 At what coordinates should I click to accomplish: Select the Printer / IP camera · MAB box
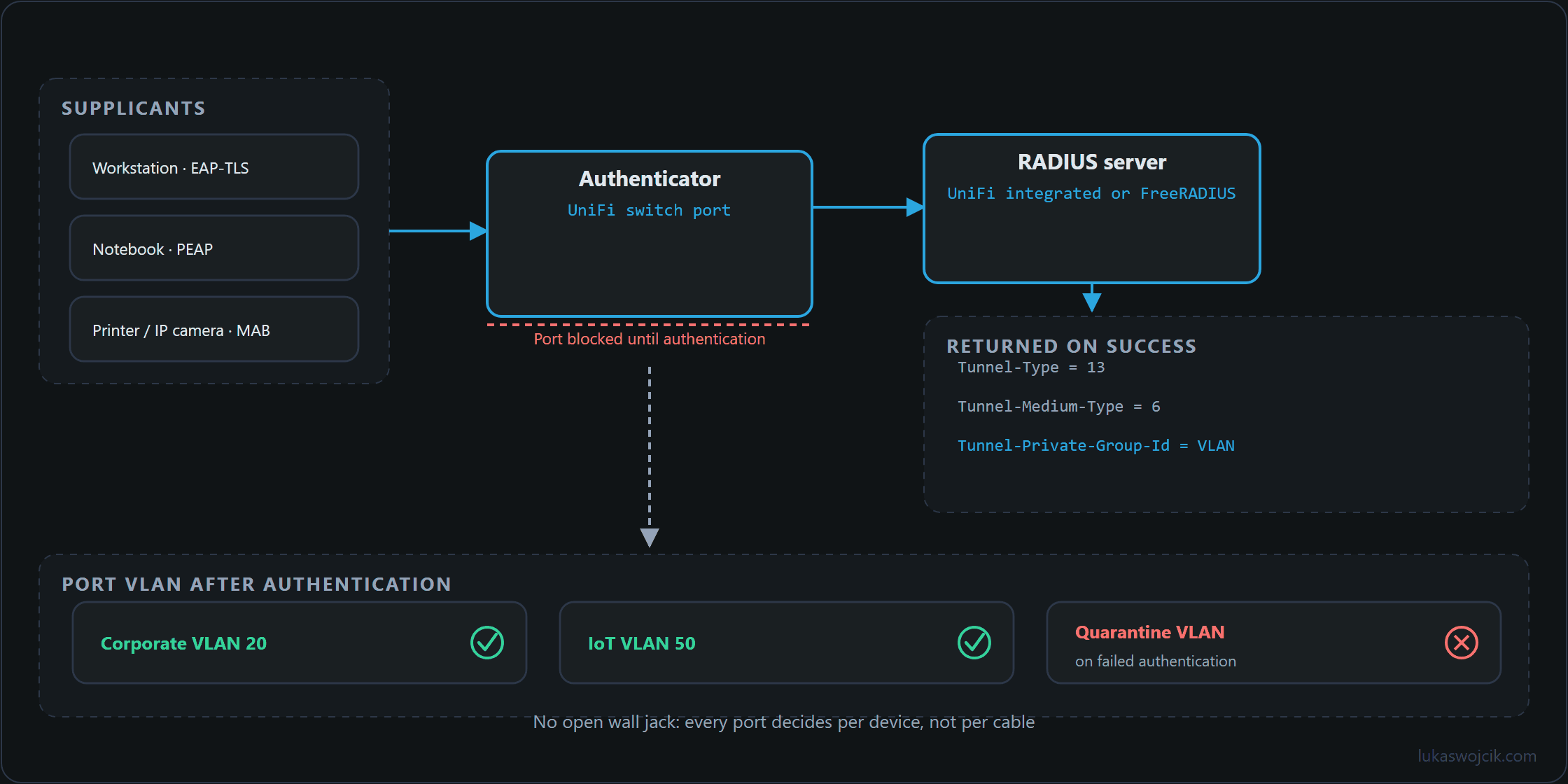(214, 330)
